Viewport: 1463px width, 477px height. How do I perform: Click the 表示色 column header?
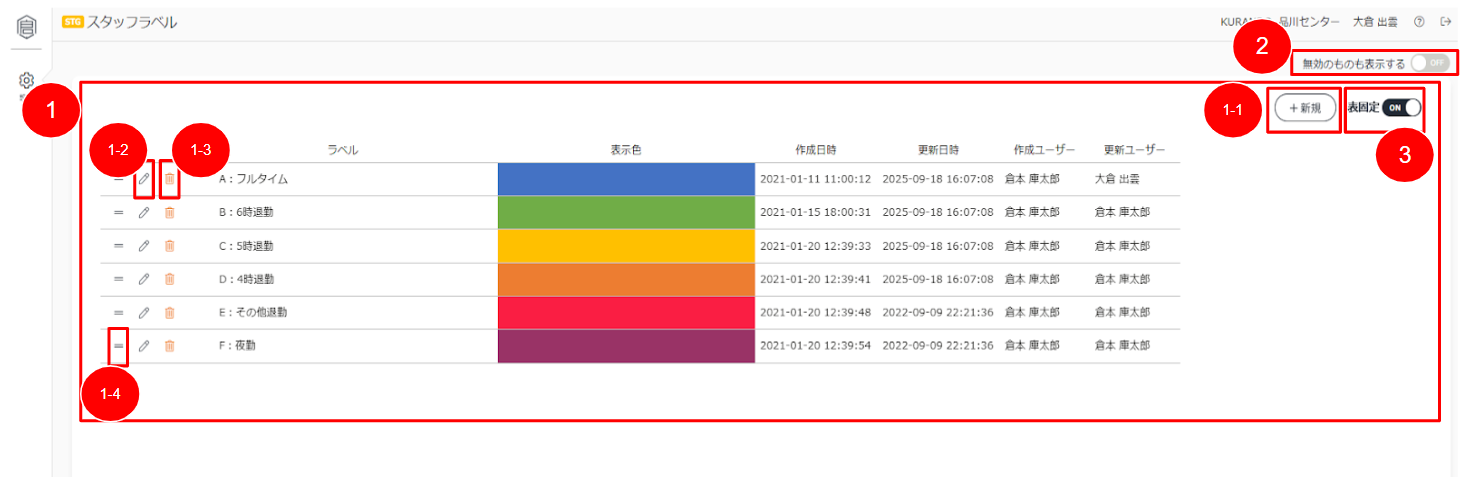(626, 150)
